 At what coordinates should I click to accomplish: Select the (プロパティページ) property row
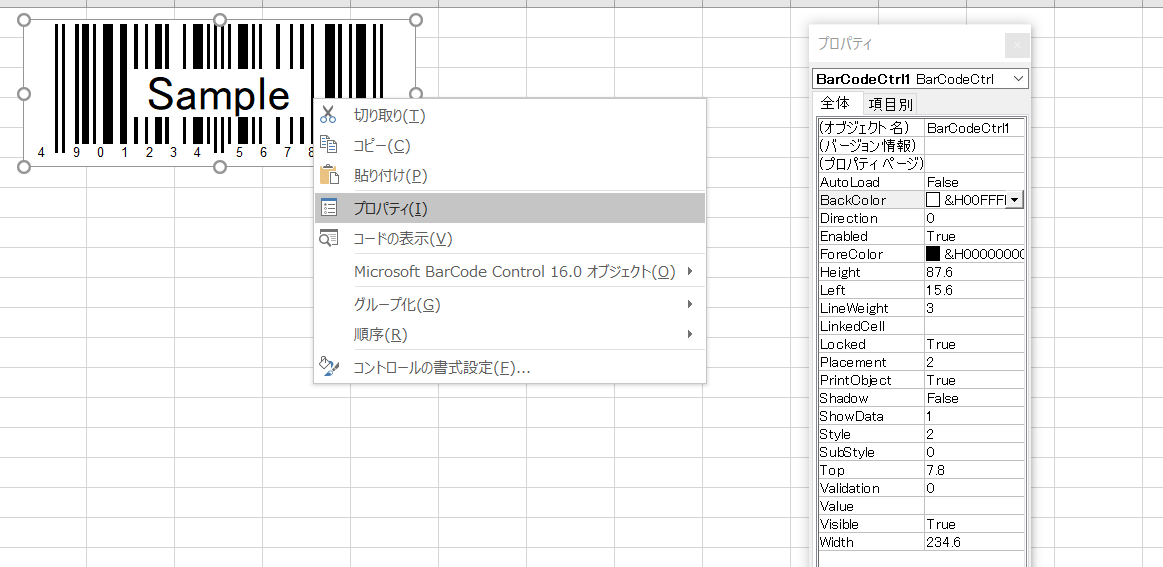pos(921,164)
